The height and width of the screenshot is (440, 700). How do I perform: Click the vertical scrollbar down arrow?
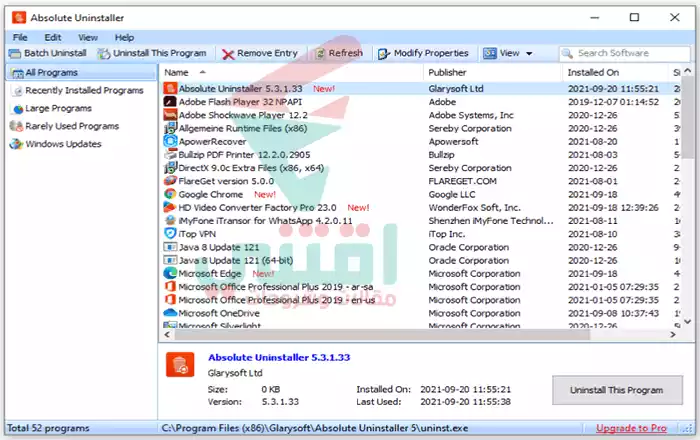[688, 321]
